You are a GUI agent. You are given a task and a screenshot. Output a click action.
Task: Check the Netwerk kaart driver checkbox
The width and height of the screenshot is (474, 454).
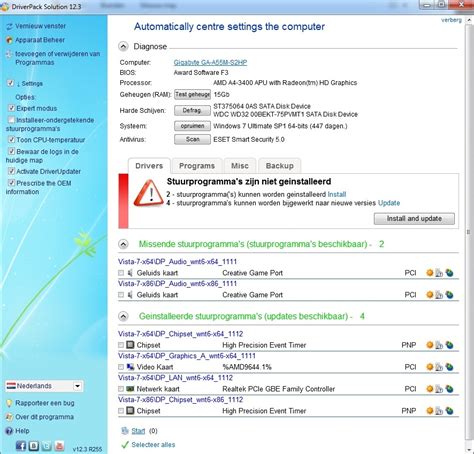pos(121,389)
